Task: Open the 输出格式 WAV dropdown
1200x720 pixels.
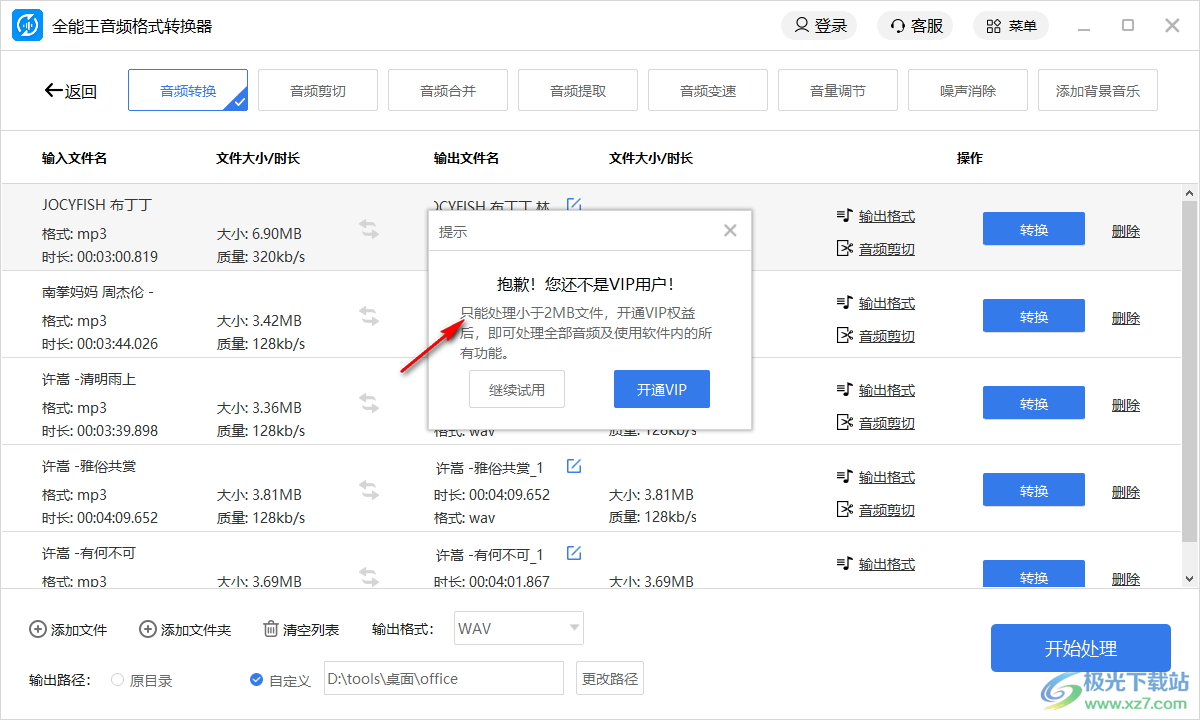Action: click(519, 628)
